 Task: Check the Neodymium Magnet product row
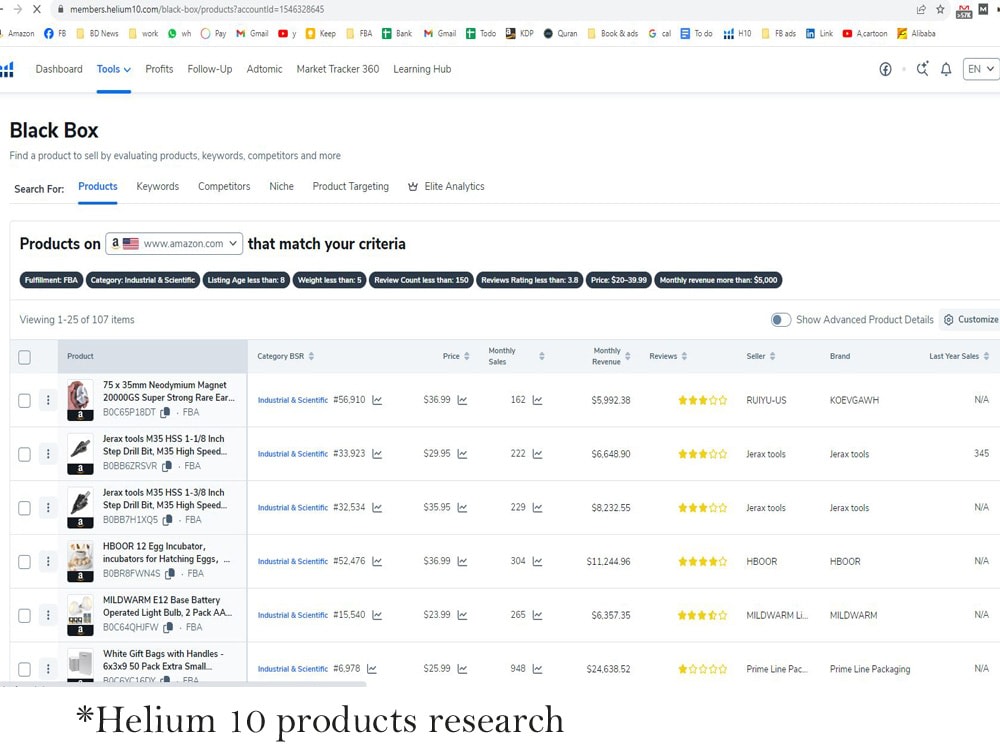click(24, 401)
